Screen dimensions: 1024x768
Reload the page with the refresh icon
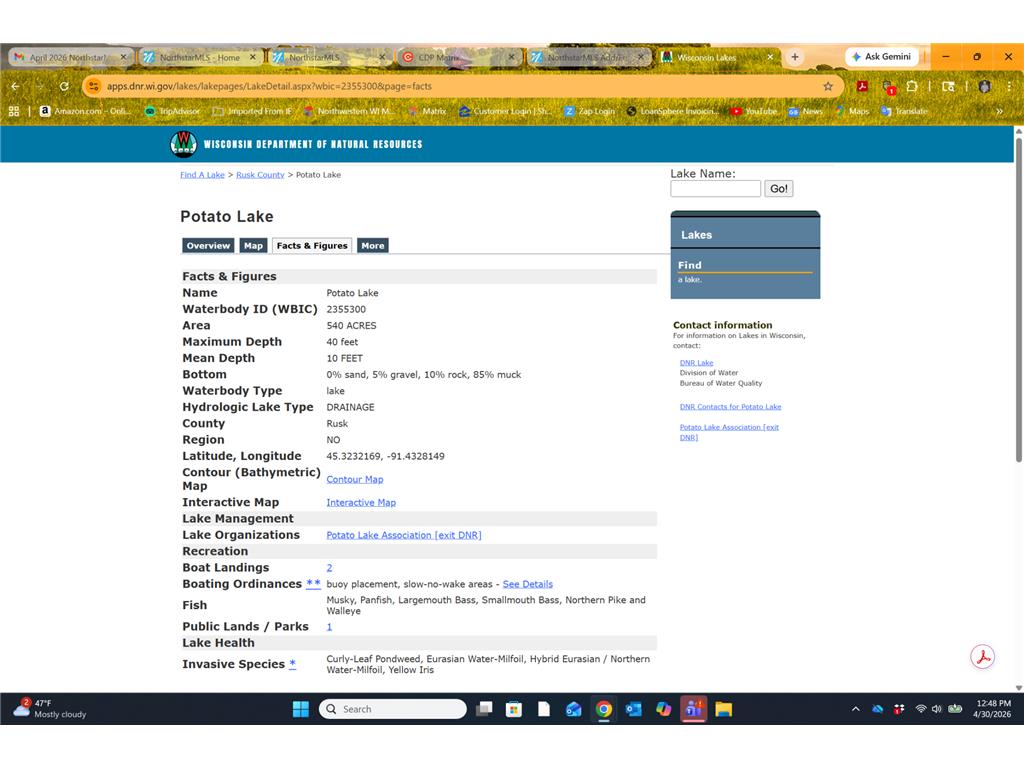click(x=64, y=86)
